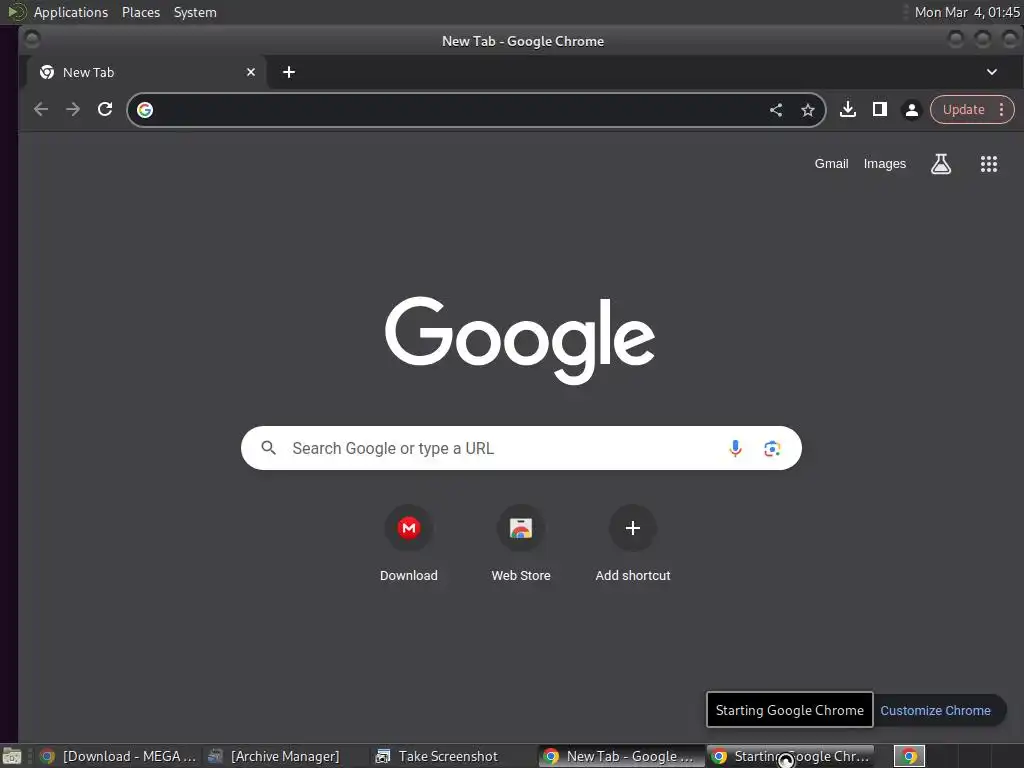This screenshot has height=768, width=1024.
Task: Click the magnifier icon in the search box
Action: (x=268, y=448)
